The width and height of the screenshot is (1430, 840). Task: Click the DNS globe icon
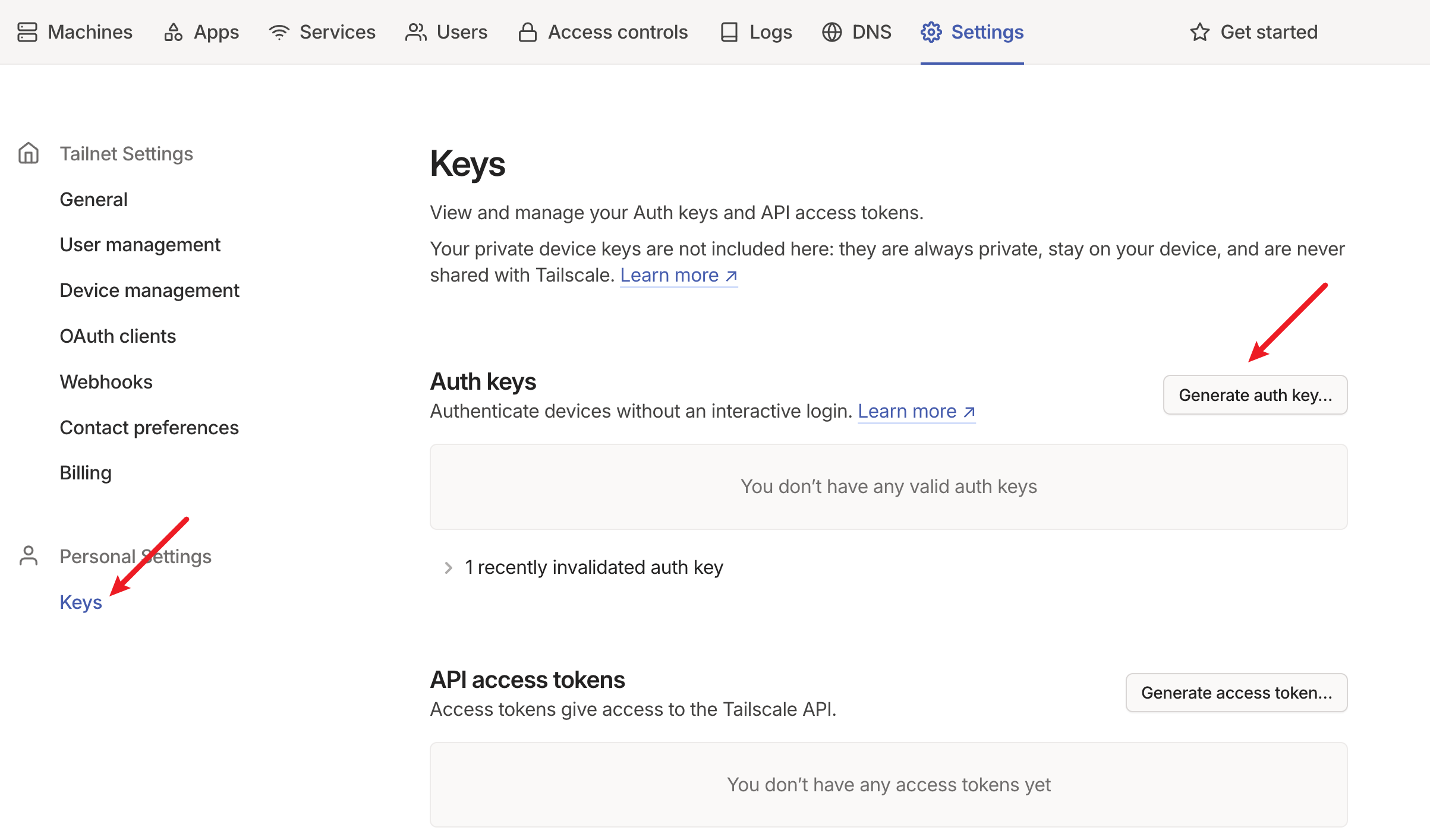coord(831,32)
